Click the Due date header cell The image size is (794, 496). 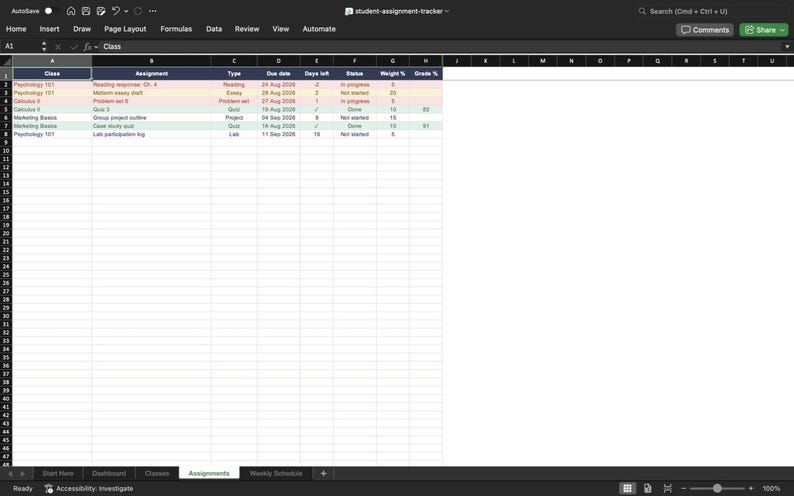click(279, 74)
